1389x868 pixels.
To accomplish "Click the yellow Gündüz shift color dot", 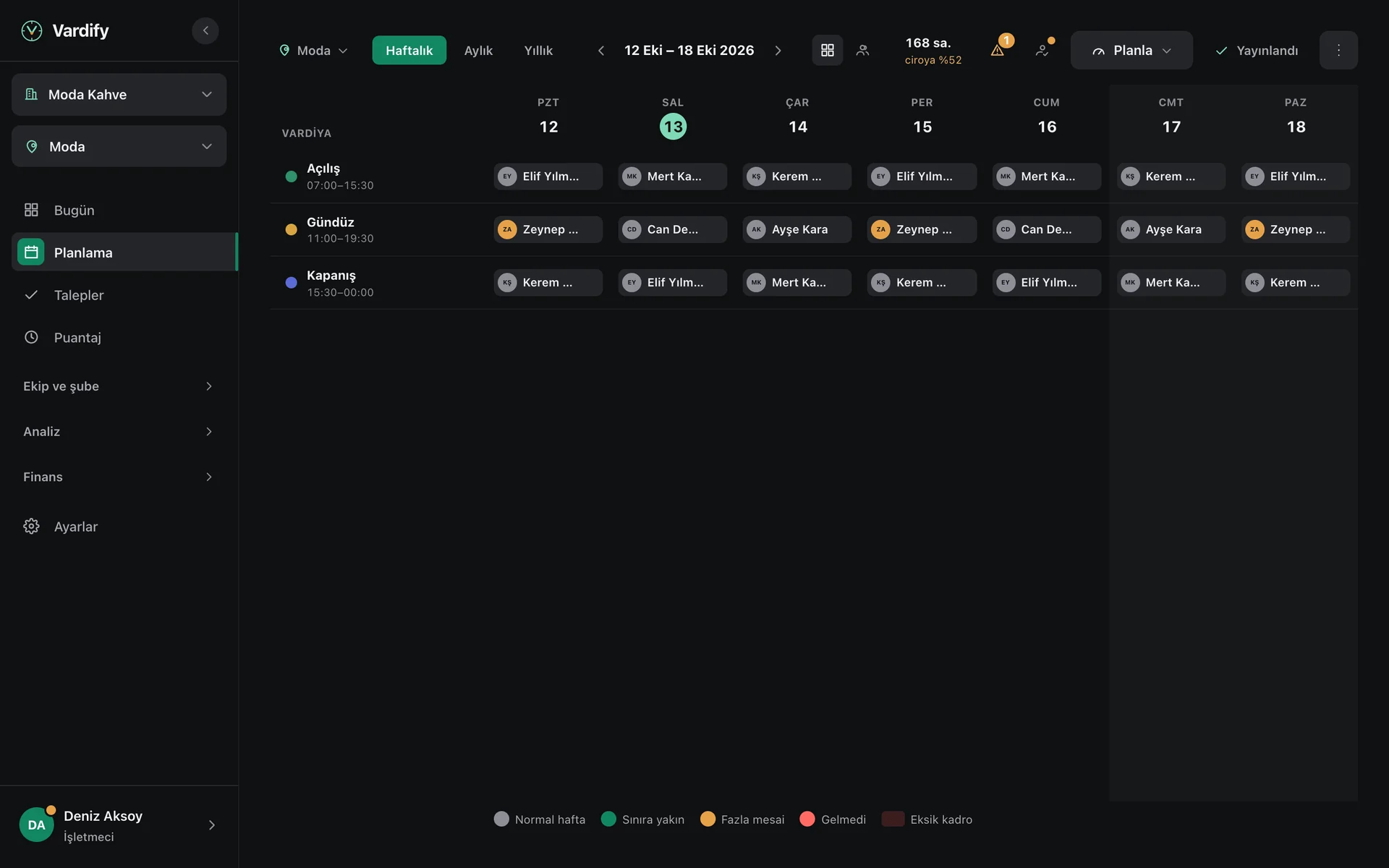I will point(291,229).
